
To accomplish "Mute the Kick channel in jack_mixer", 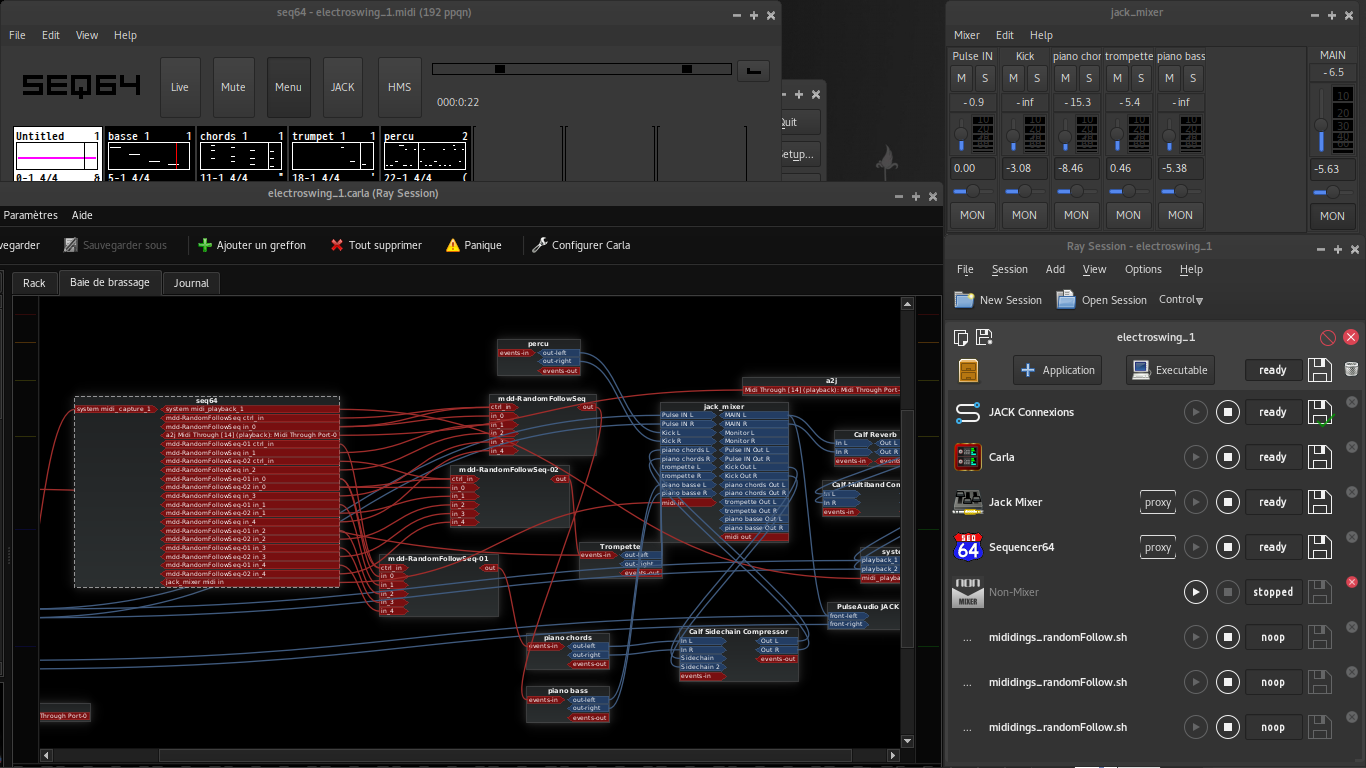I will click(x=1013, y=78).
